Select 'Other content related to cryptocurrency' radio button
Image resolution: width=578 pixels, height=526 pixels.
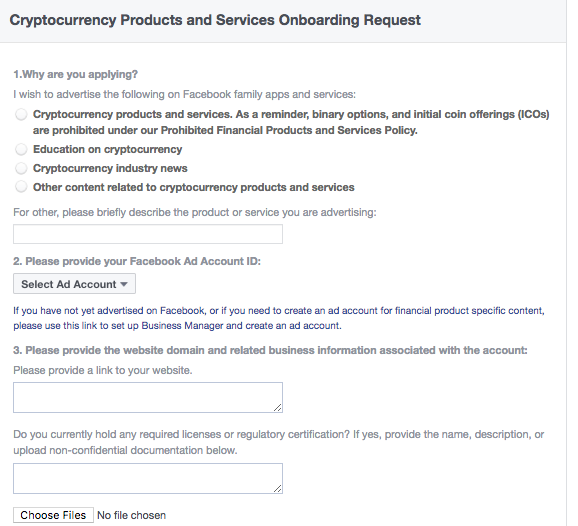coord(21,187)
